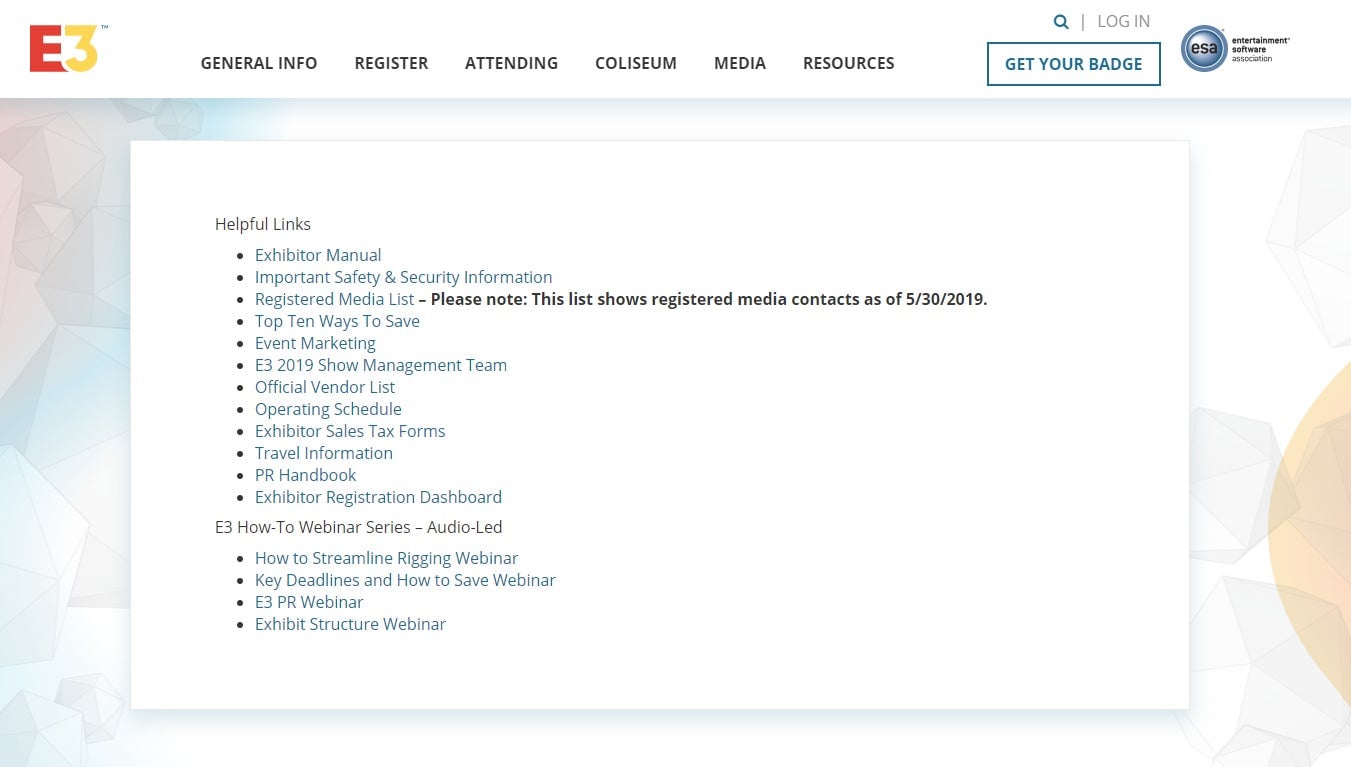Open the Exhibit Structure Webinar link
The height and width of the screenshot is (767, 1351).
click(x=350, y=624)
